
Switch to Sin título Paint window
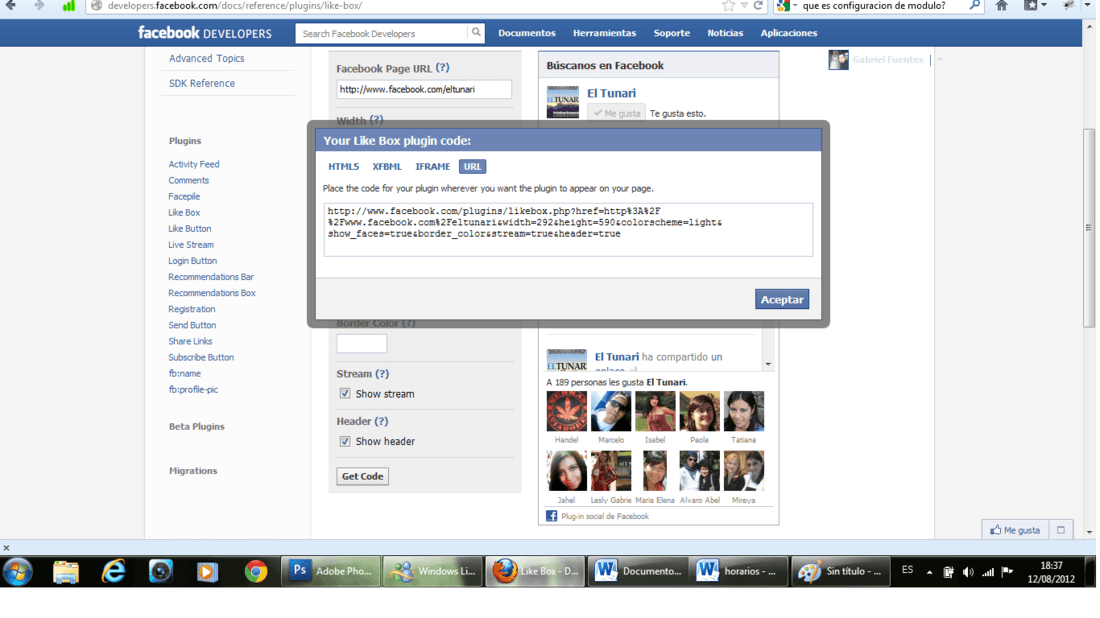coord(840,572)
